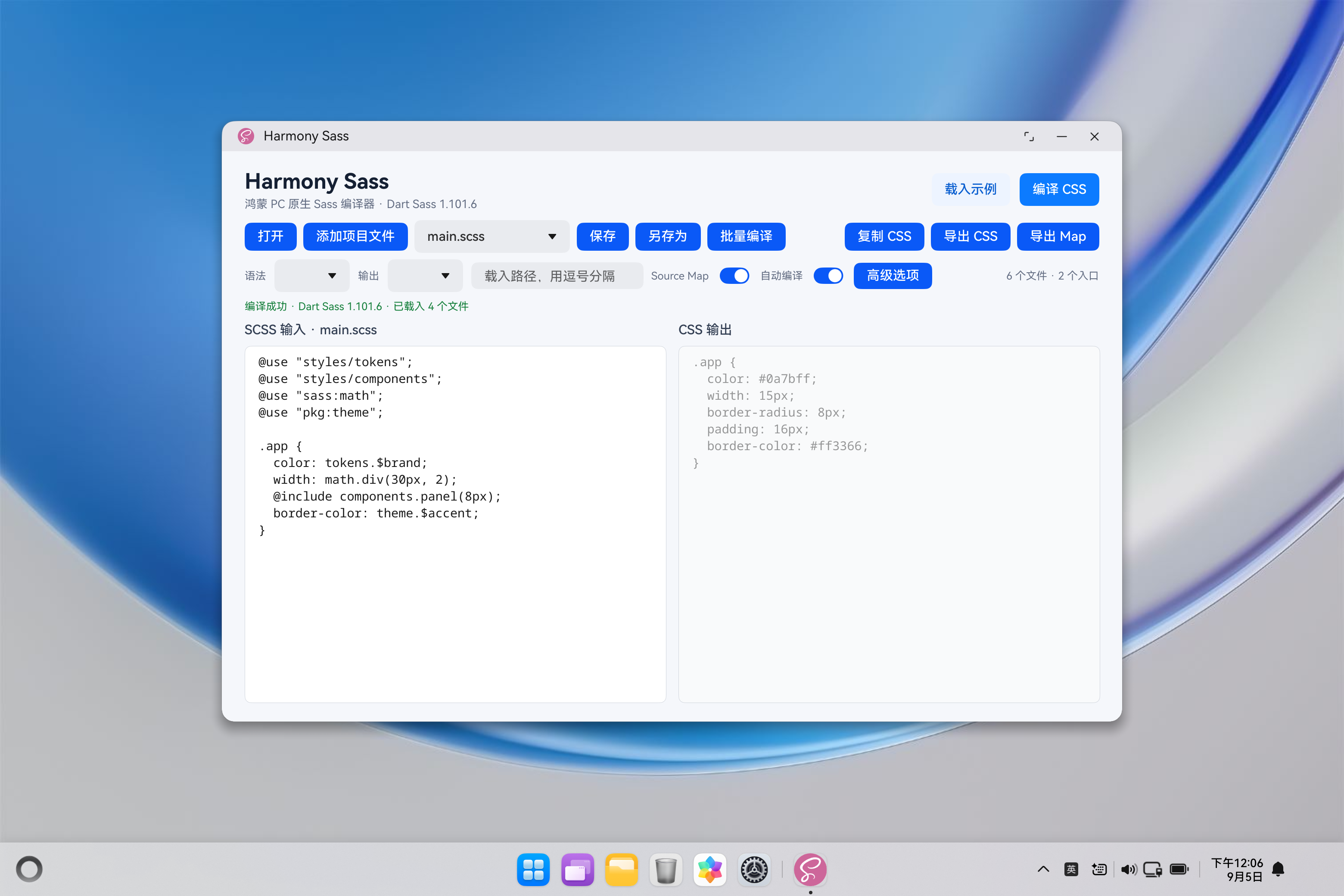
Task: Load the sample with 载入示例
Action: (971, 189)
